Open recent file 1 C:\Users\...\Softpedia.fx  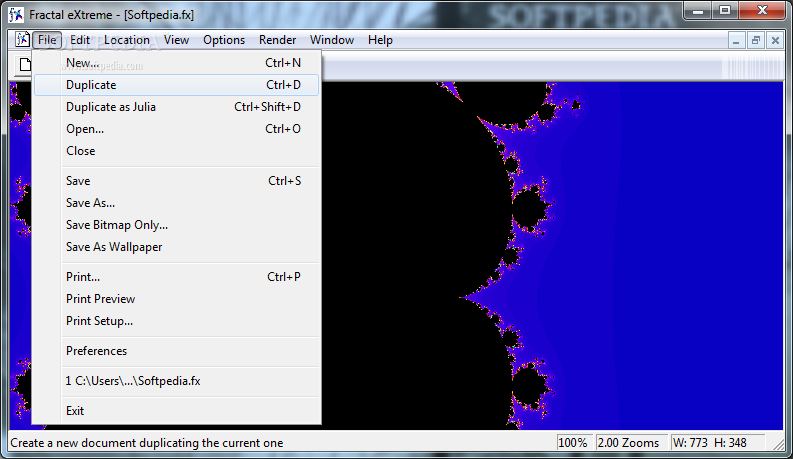177,381
